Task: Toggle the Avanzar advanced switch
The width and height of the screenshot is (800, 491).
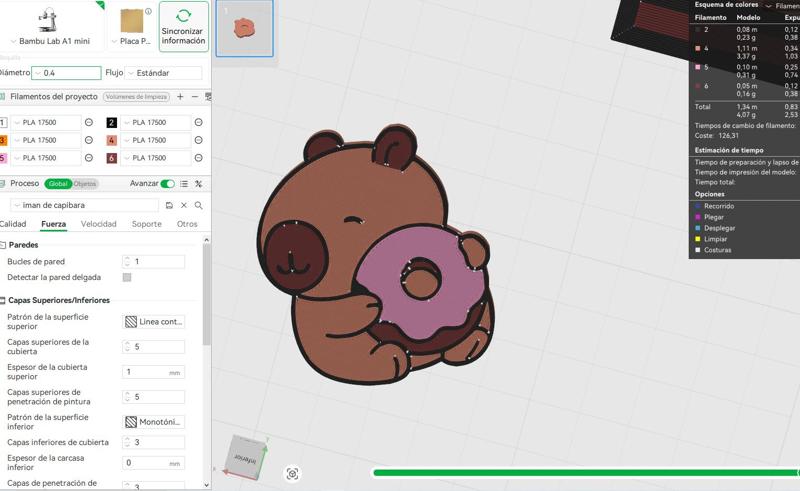Action: [x=167, y=184]
